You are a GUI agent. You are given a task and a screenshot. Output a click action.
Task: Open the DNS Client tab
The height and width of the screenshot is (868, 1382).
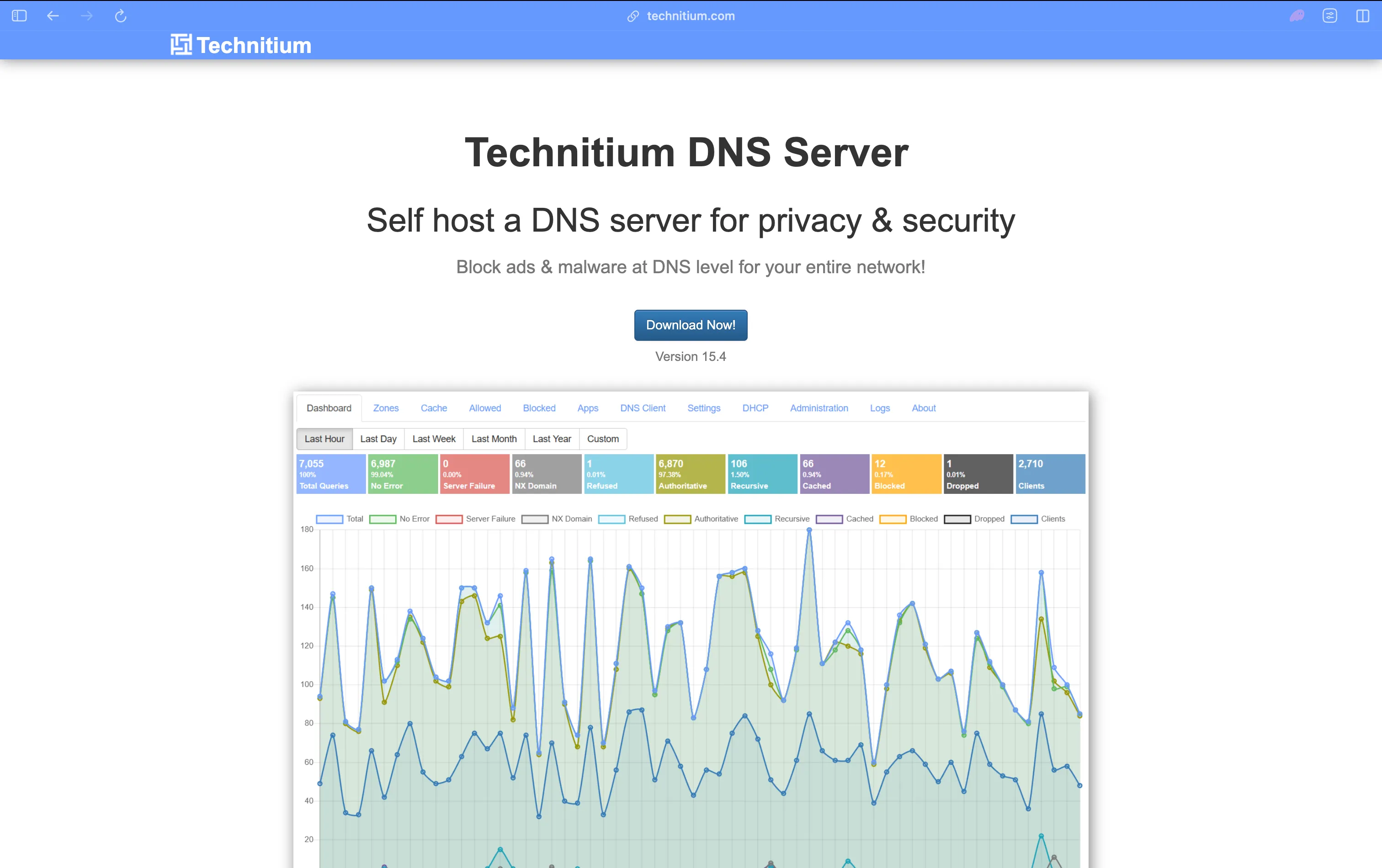click(x=643, y=408)
